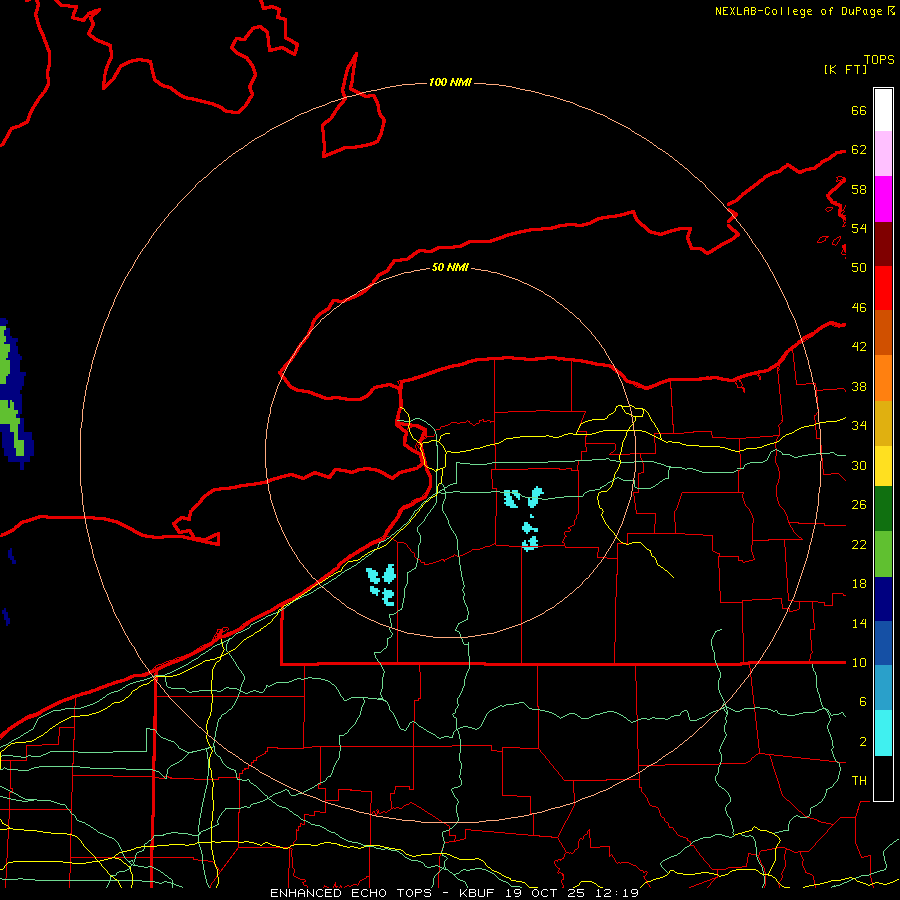Click the "NEXLAB-College of DuPage" credit text
This screenshot has width=900, height=900.
(x=798, y=11)
